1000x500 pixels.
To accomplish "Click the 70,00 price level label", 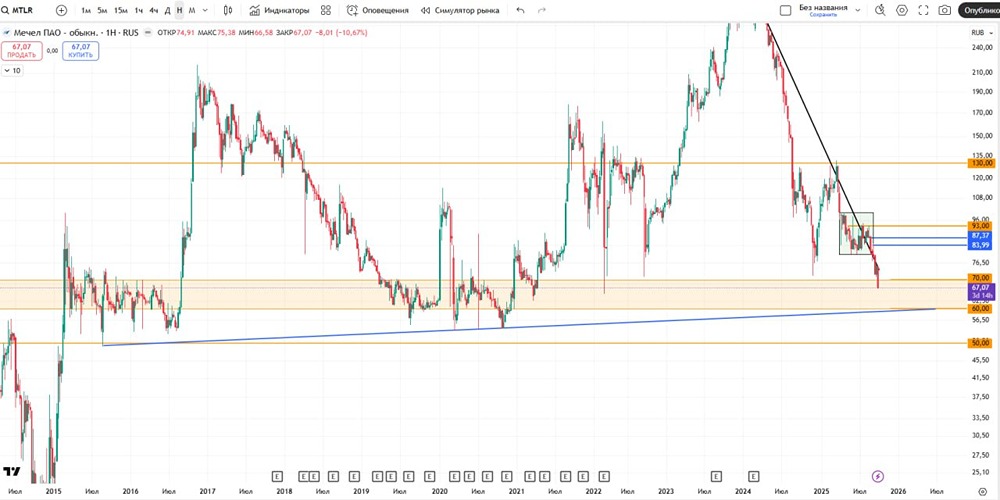I will 981,278.
